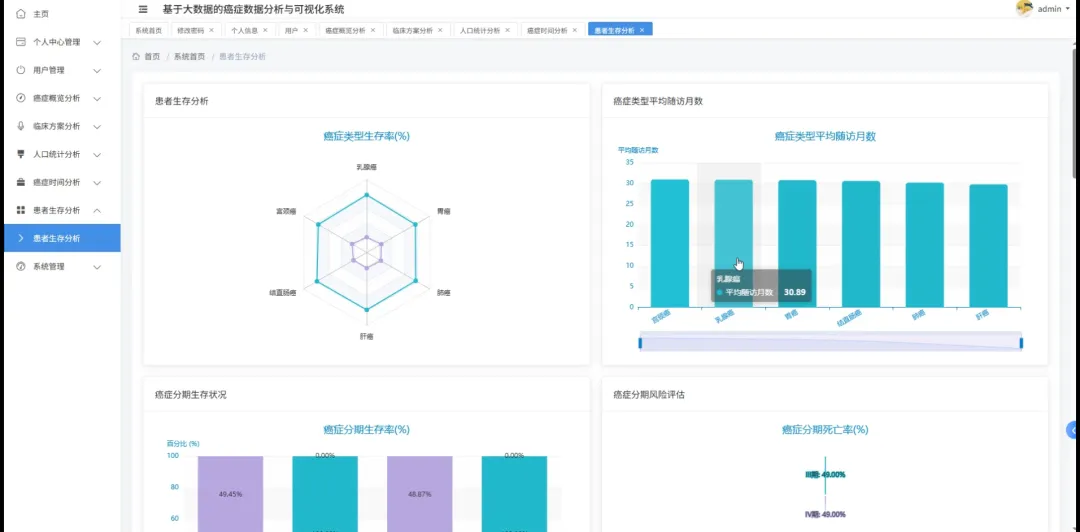The width and height of the screenshot is (1080, 532).
Task: Switch to the 系统首页 tab
Action: 149,30
